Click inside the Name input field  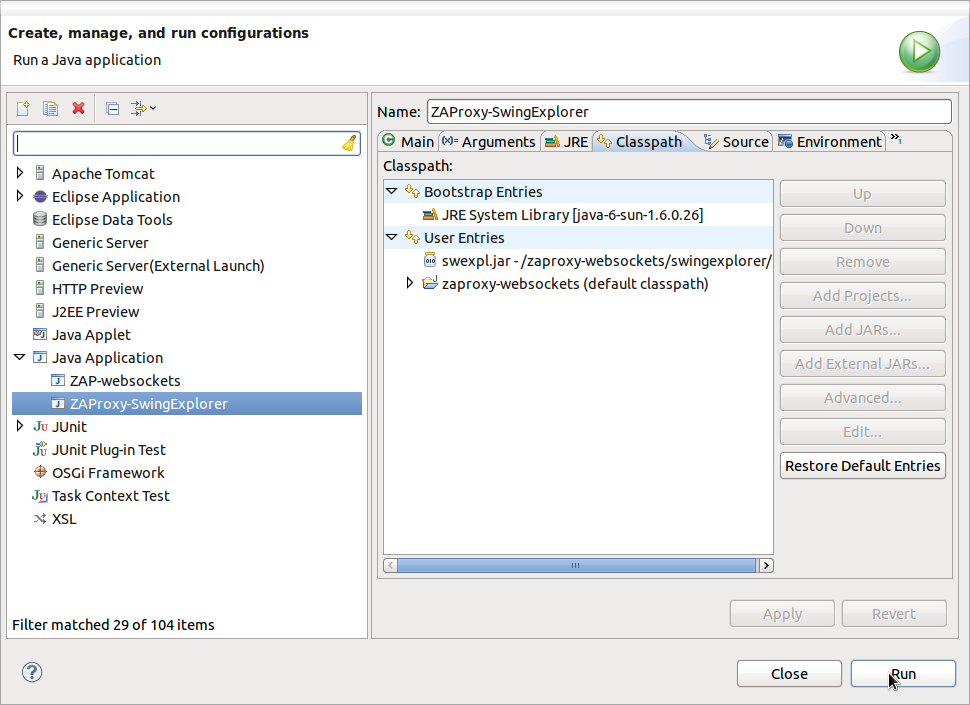(x=689, y=111)
